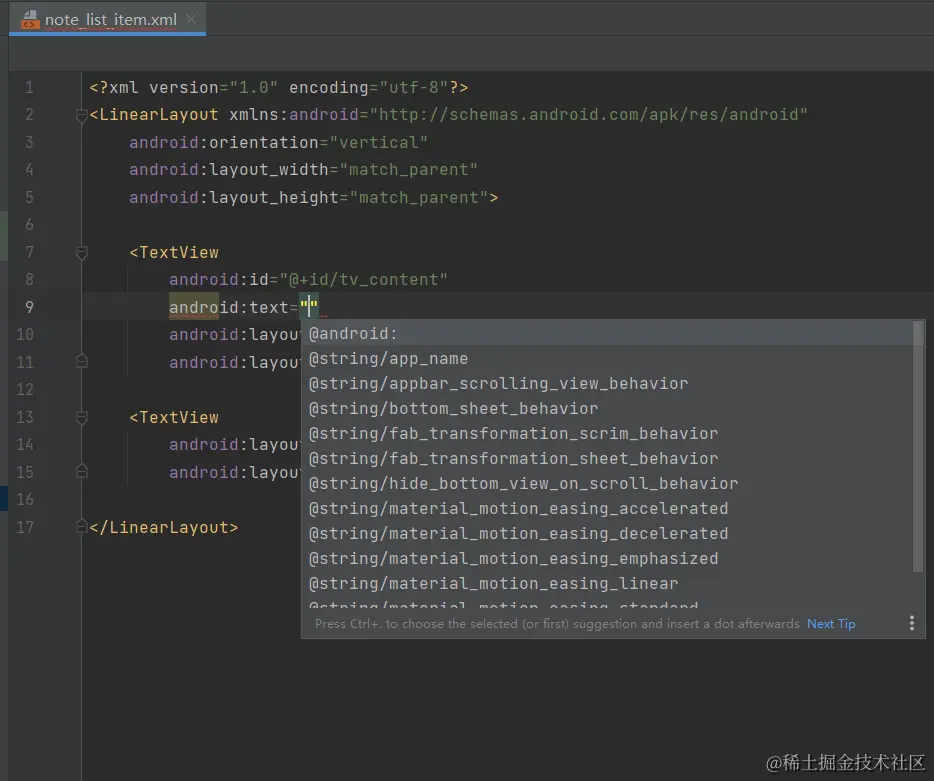
Task: Click line number 1 in the gutter
Action: click(29, 88)
